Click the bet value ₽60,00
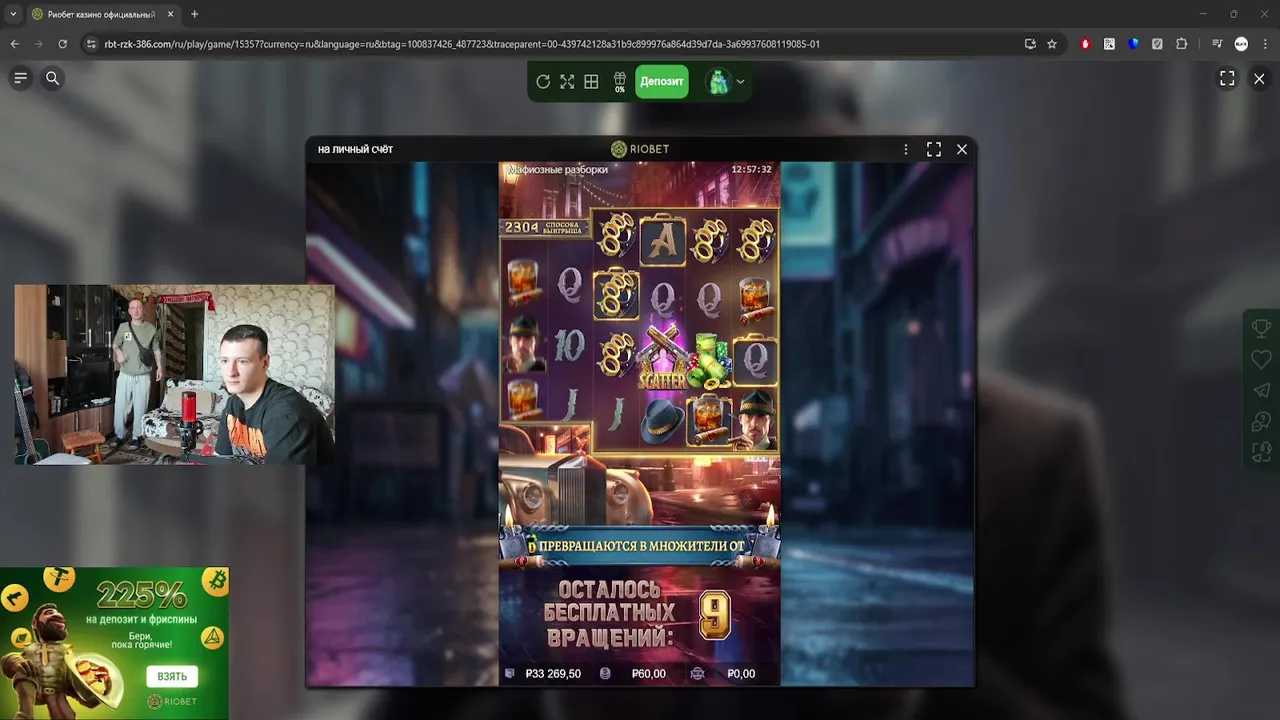Viewport: 1280px width, 720px height. [x=649, y=674]
